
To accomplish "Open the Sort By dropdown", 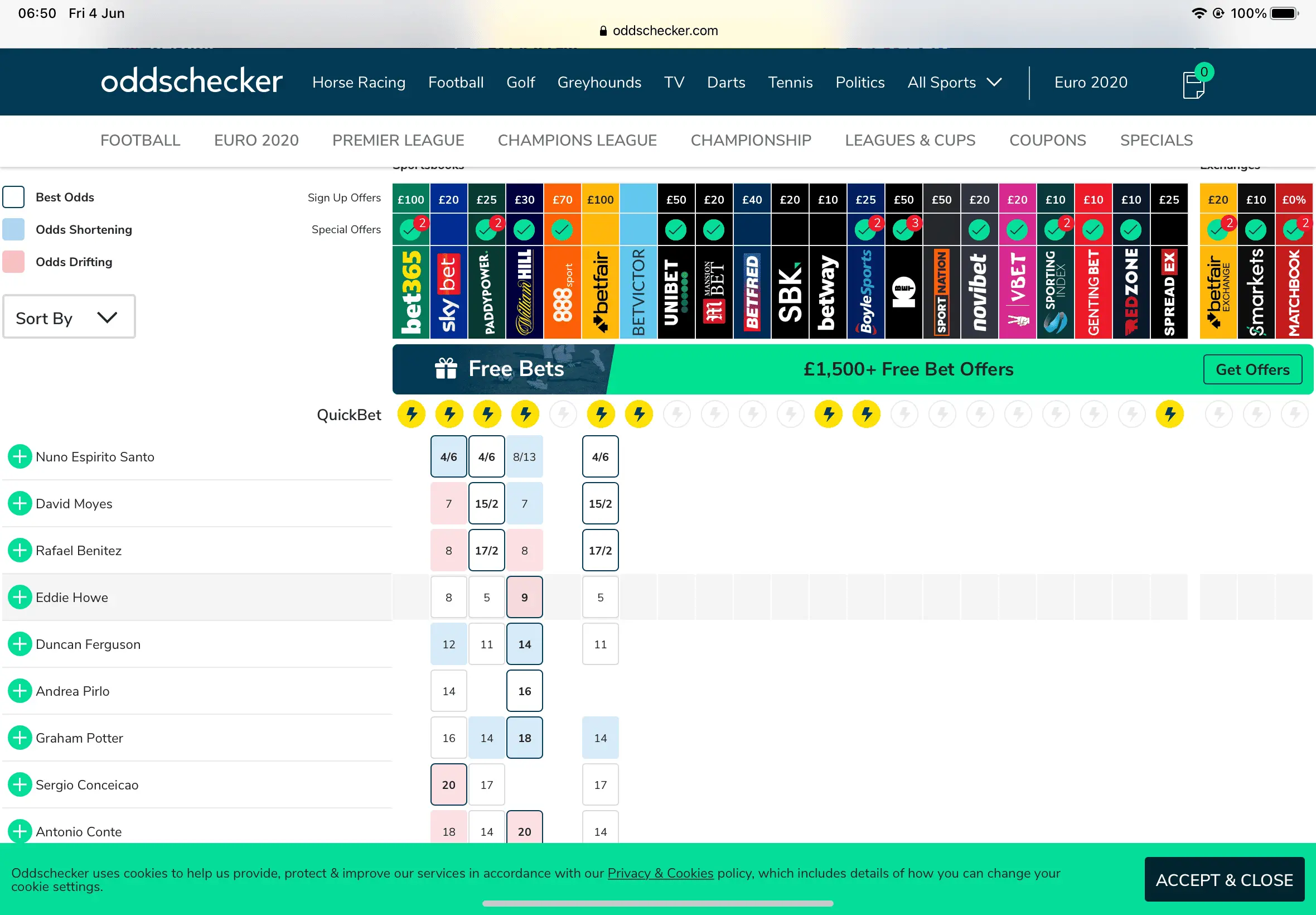I will coord(69,317).
